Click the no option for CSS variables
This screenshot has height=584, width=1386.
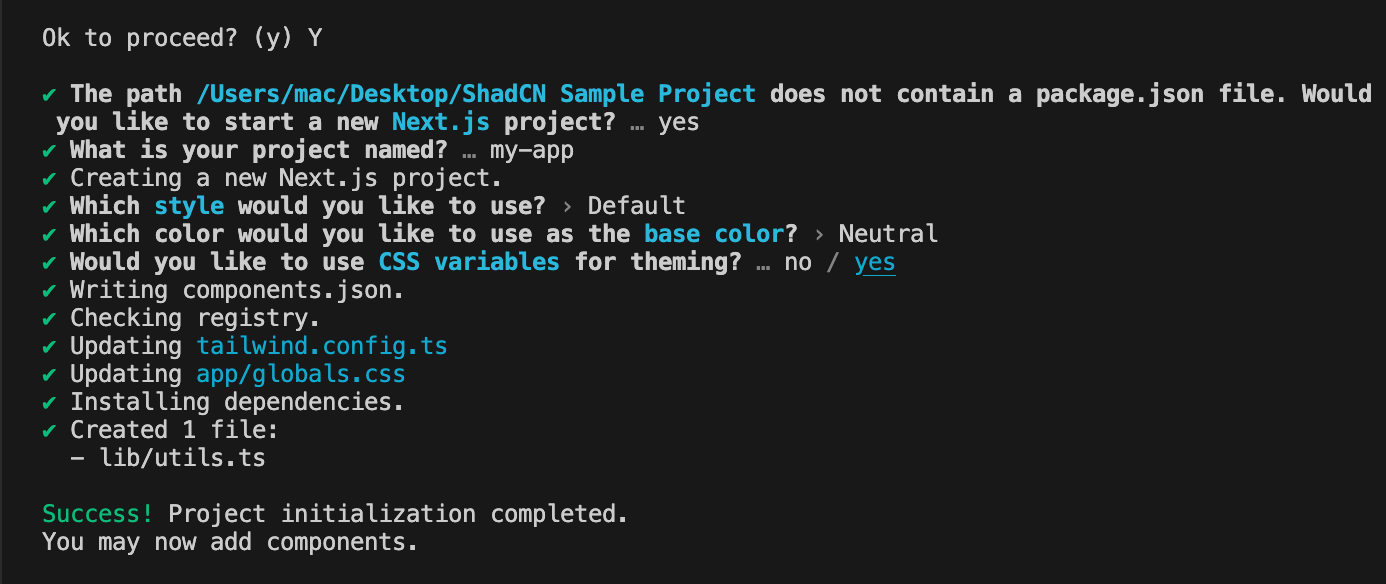tap(797, 262)
